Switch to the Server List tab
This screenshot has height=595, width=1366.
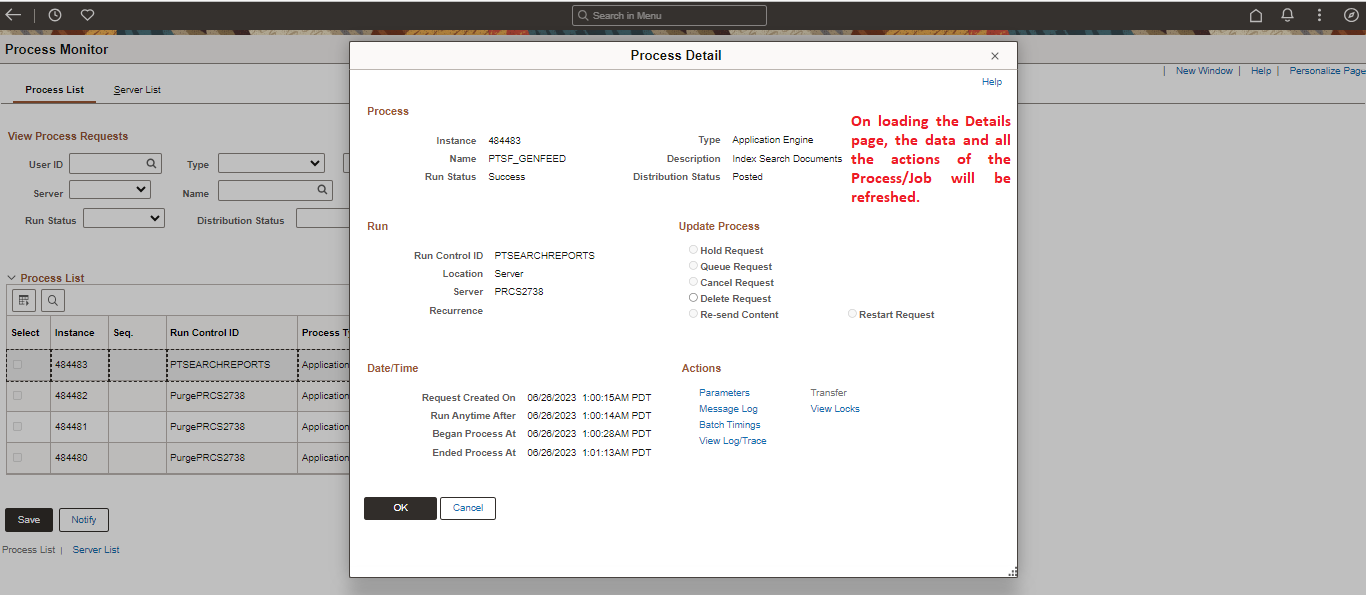(x=136, y=89)
